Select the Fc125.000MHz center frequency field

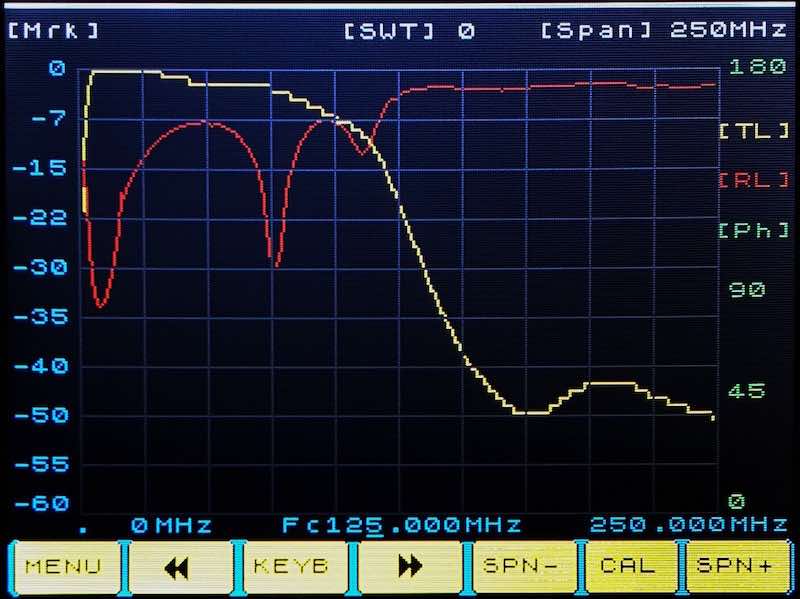coord(401,525)
